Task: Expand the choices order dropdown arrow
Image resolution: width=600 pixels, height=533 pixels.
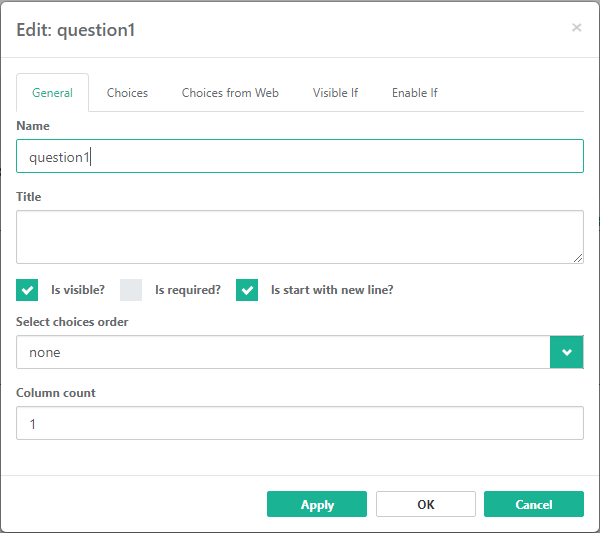Action: point(567,352)
